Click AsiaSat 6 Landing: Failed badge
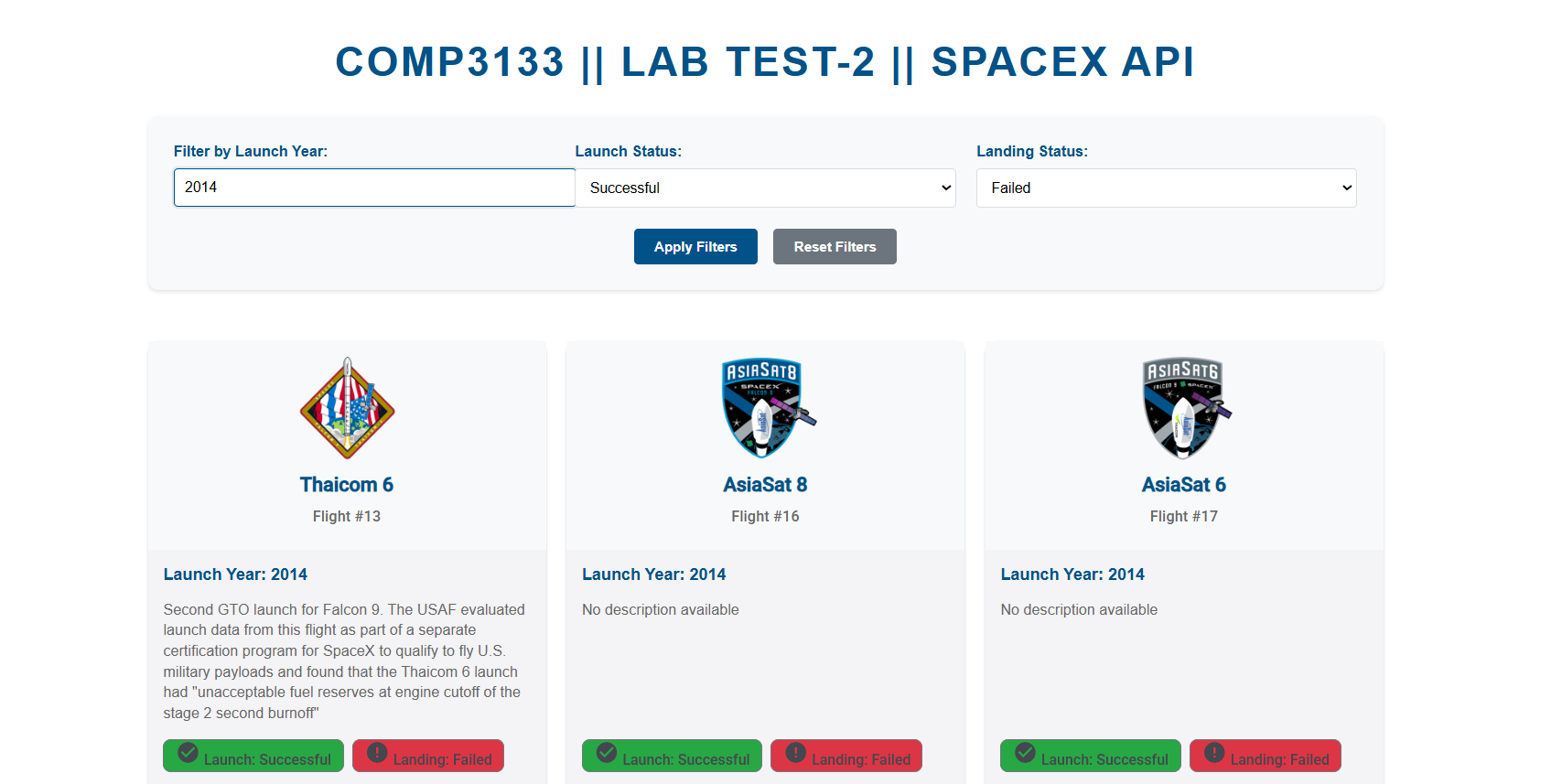Screen dimensions: 1562x784 (1266, 757)
